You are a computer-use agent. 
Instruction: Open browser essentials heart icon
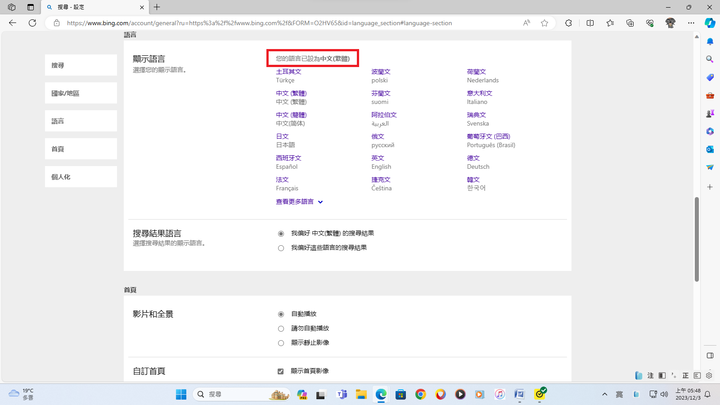coord(650,23)
